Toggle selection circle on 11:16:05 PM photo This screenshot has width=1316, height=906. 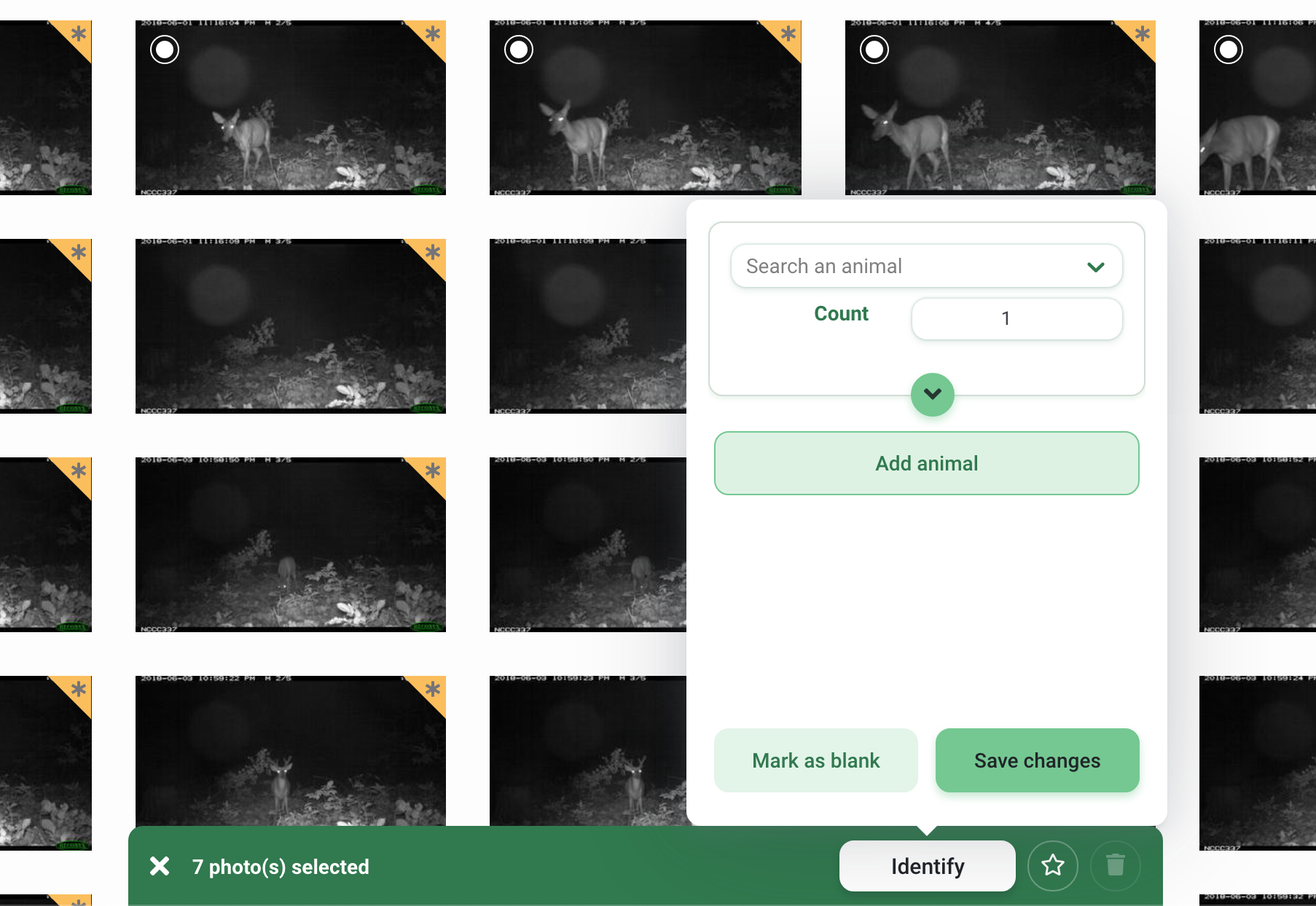tap(519, 50)
